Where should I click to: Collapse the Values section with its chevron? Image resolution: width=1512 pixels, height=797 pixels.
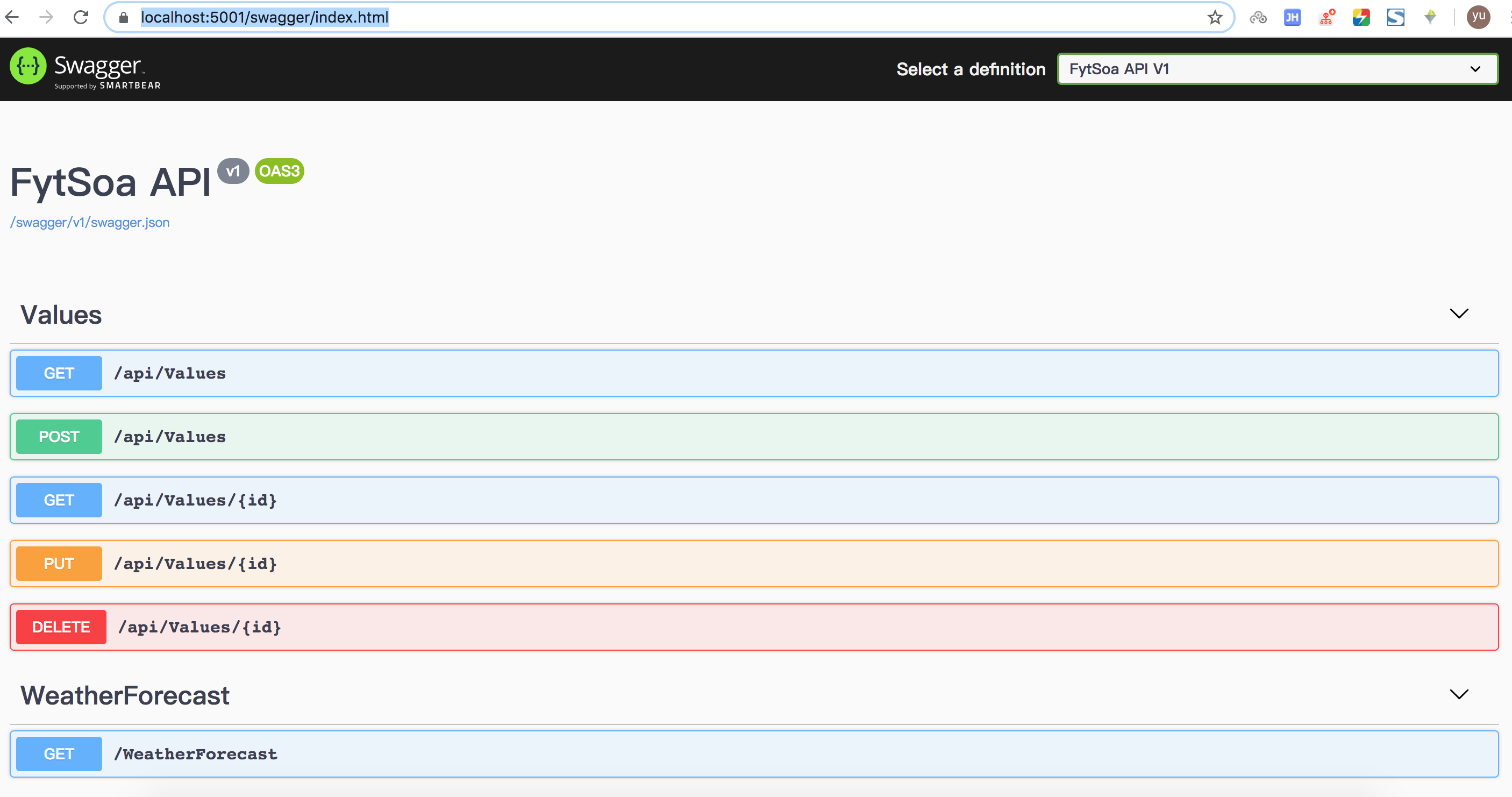[1459, 314]
